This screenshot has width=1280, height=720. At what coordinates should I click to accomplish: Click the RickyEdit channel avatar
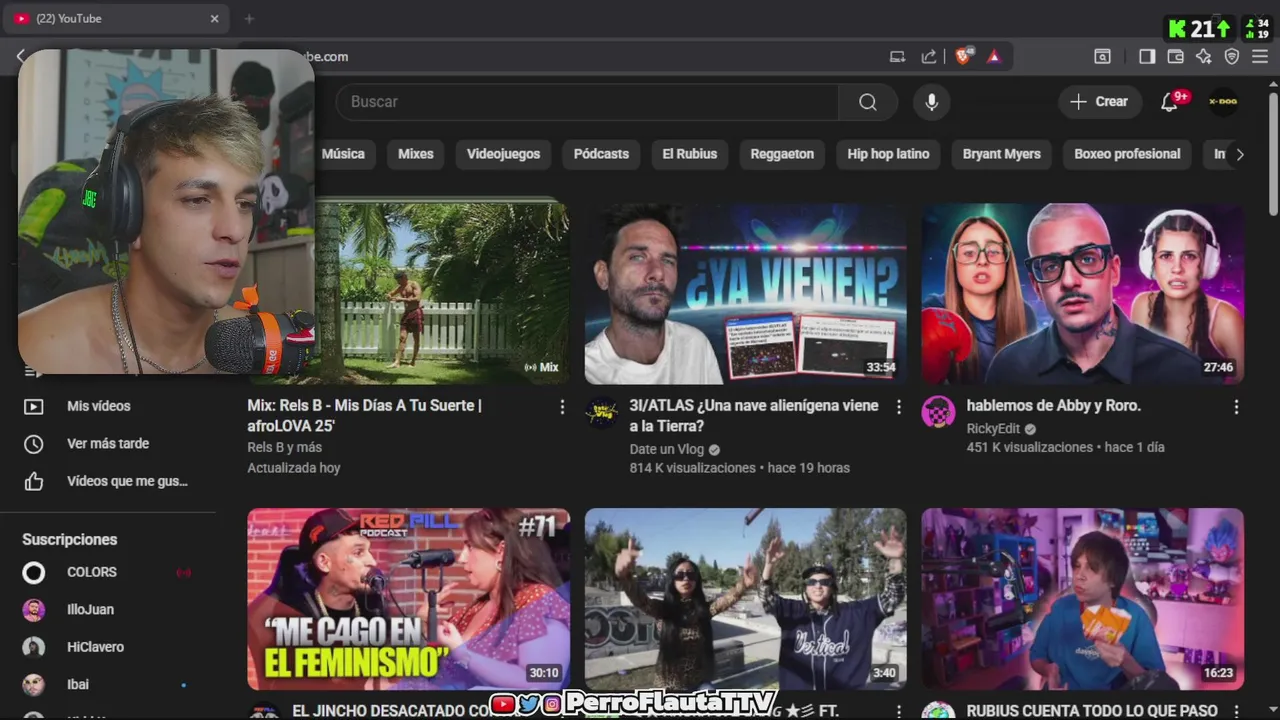(938, 412)
